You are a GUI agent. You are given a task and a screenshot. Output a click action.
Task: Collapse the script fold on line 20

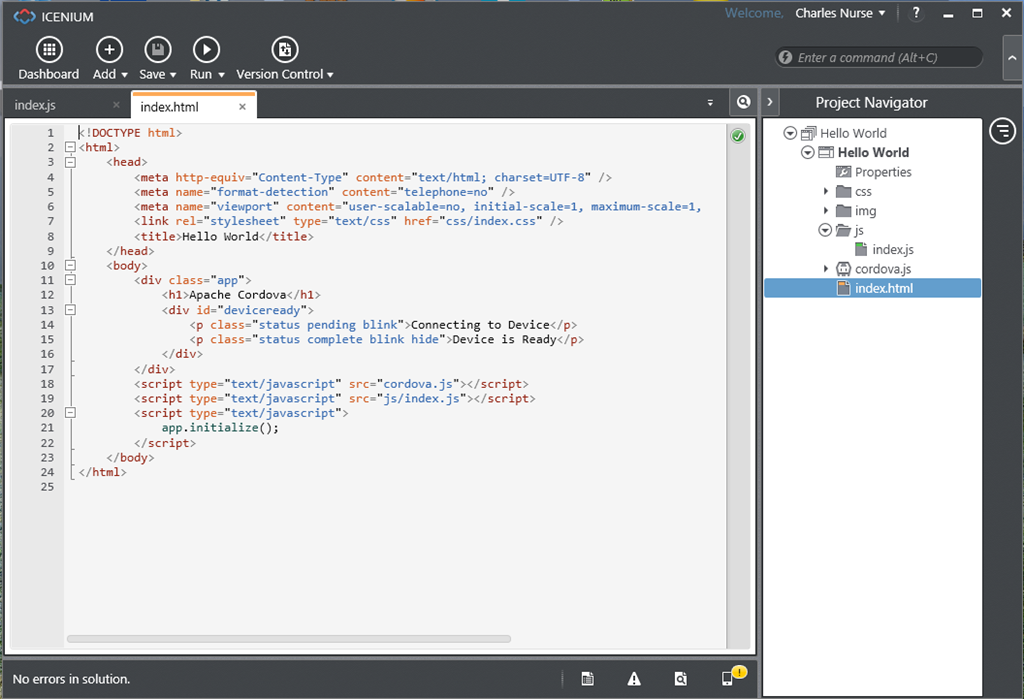[x=70, y=413]
